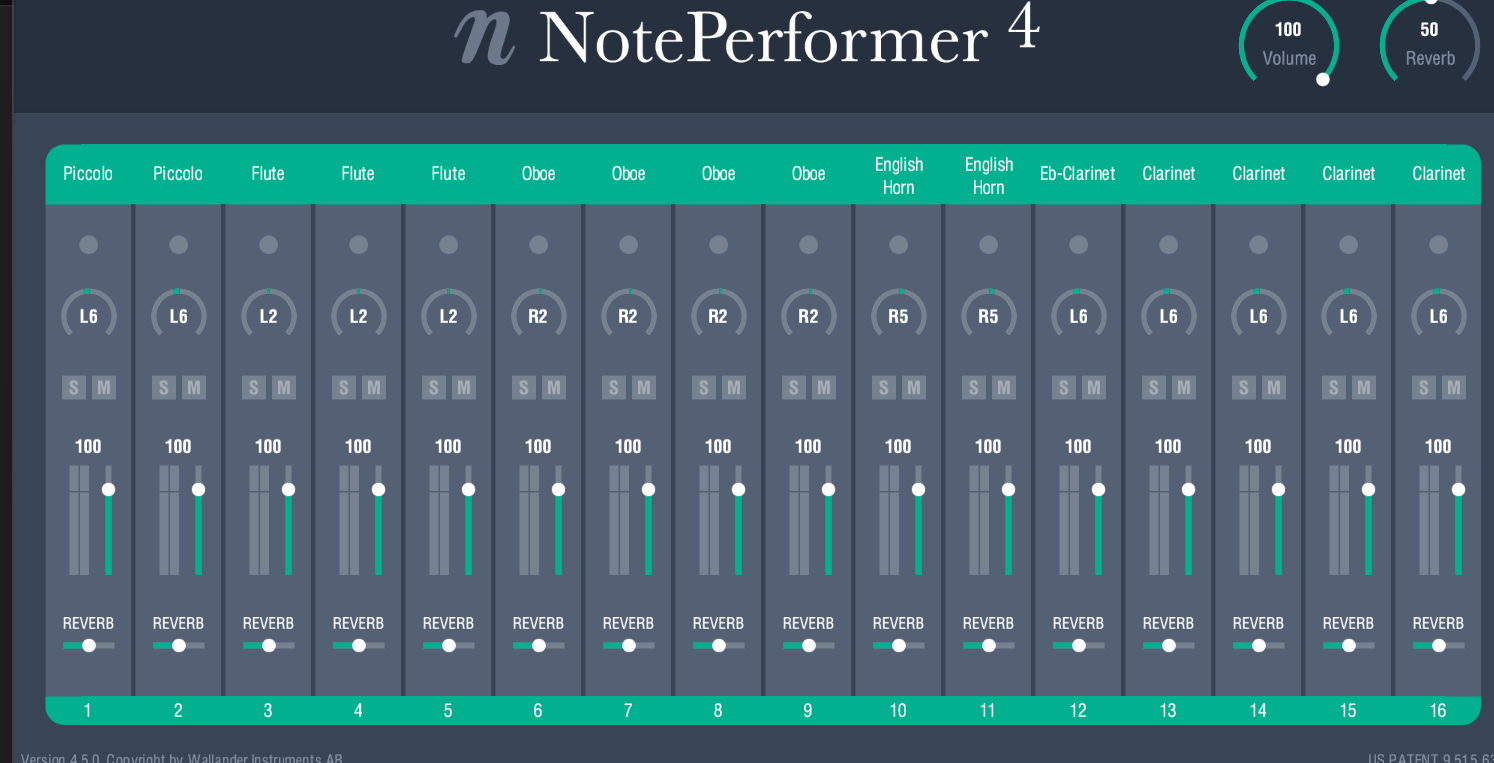
Task: Click the volume fader handle on channel 7
Action: [649, 489]
